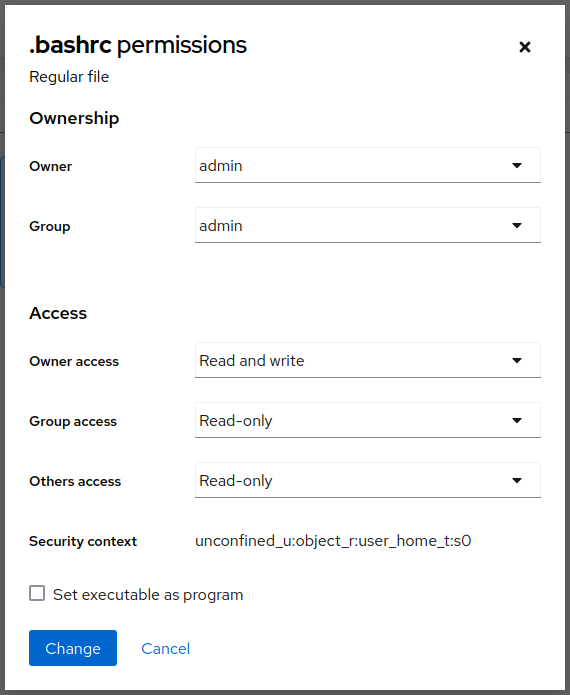Viewport: 570px width, 695px height.
Task: Select the security context value text
Action: click(333, 541)
